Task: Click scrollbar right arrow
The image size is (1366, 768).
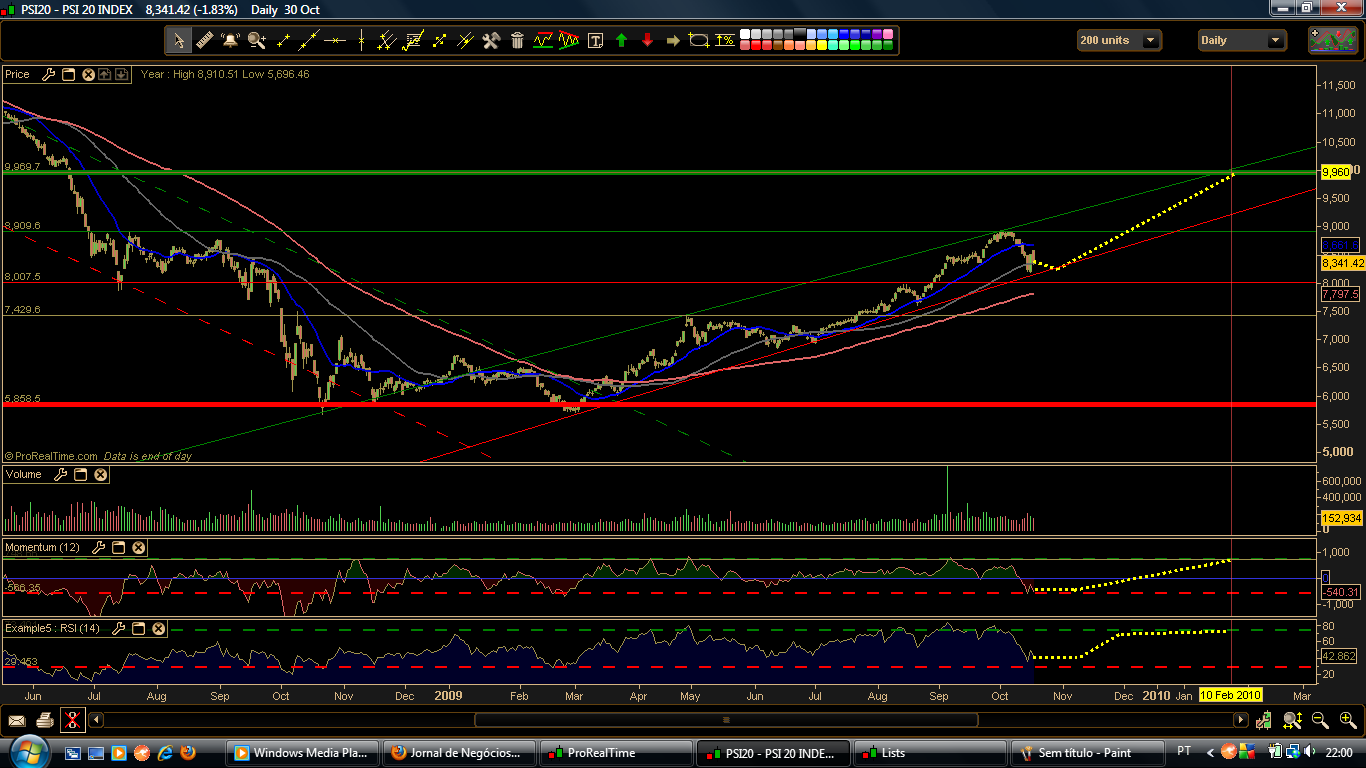Action: tap(1242, 720)
